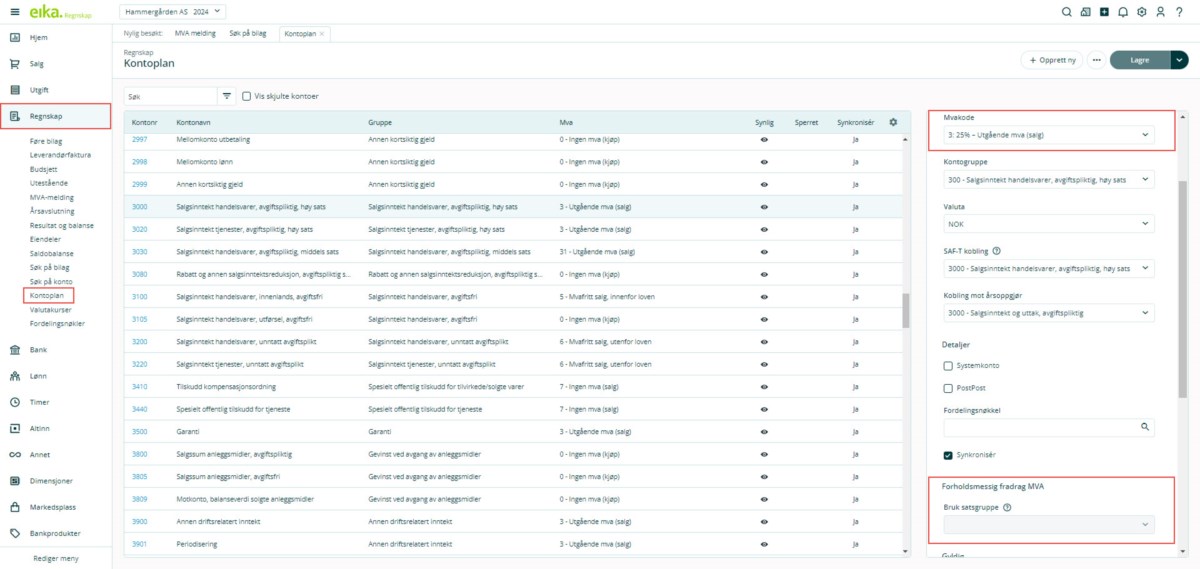Click the global search magnifier icon
Viewport: 1200px width, 569px height.
pyautogui.click(x=1067, y=12)
